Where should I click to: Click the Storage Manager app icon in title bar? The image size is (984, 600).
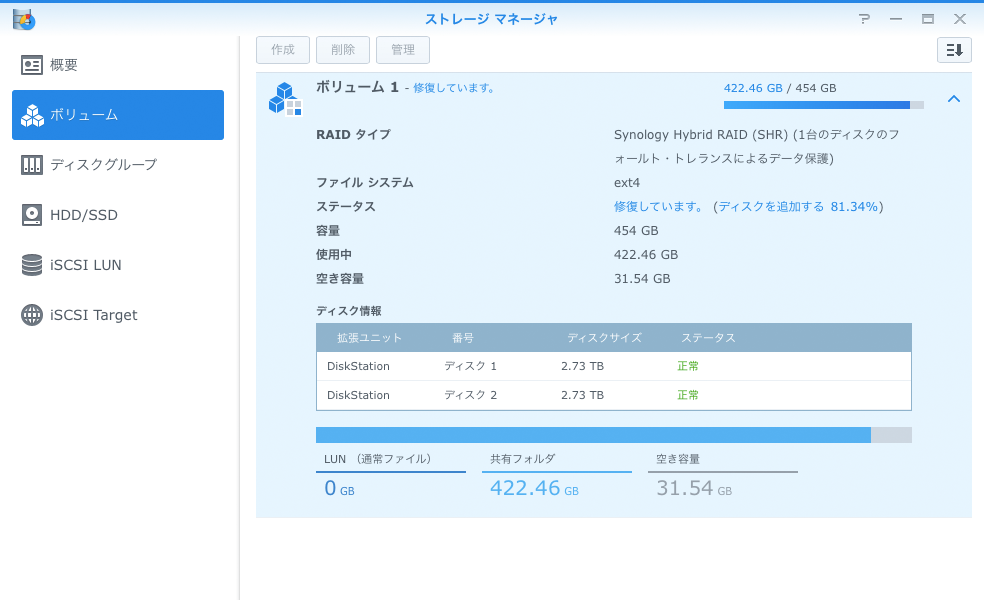(x=24, y=19)
